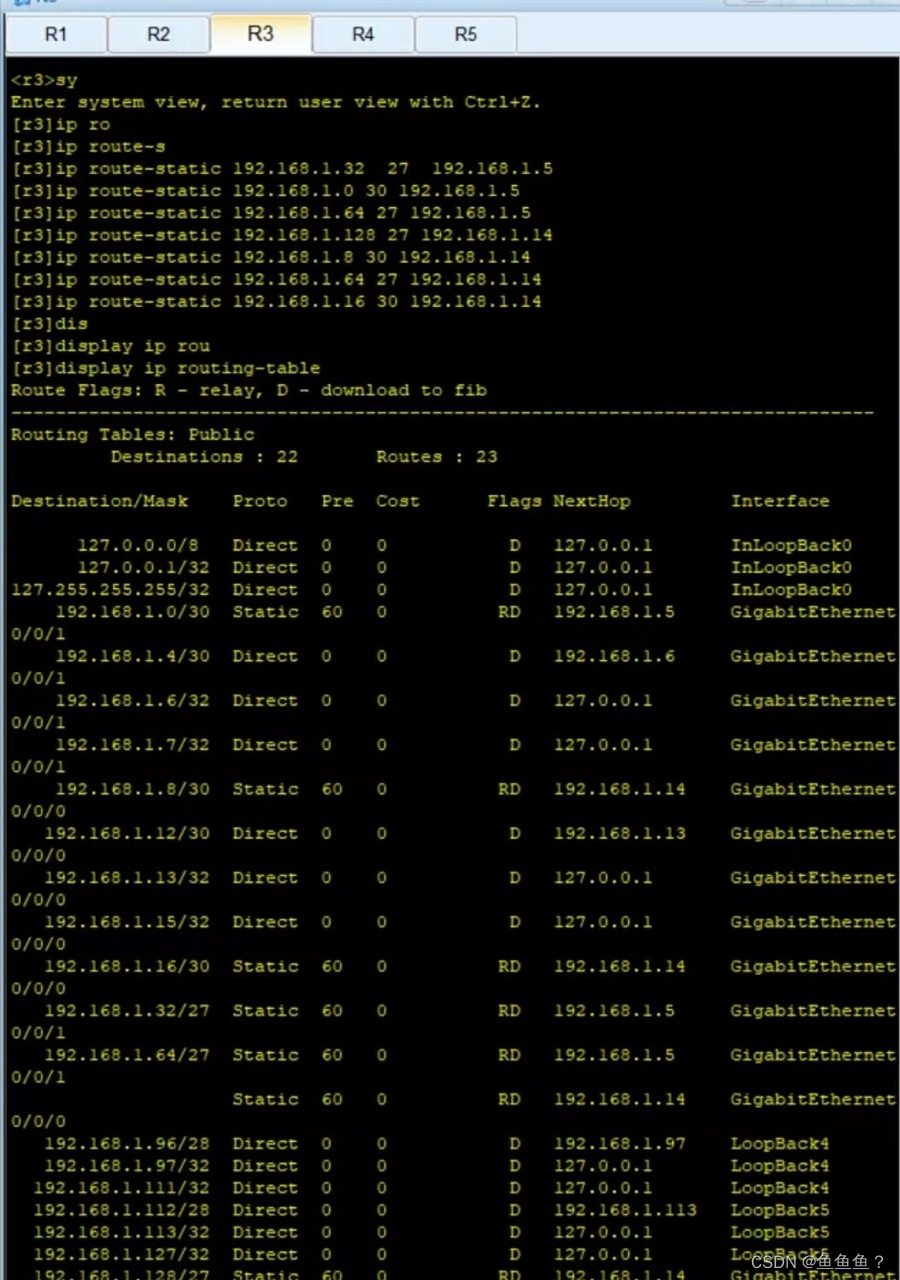Click the 'Cost' column header
Viewport: 900px width, 1280px height.
[x=398, y=501]
